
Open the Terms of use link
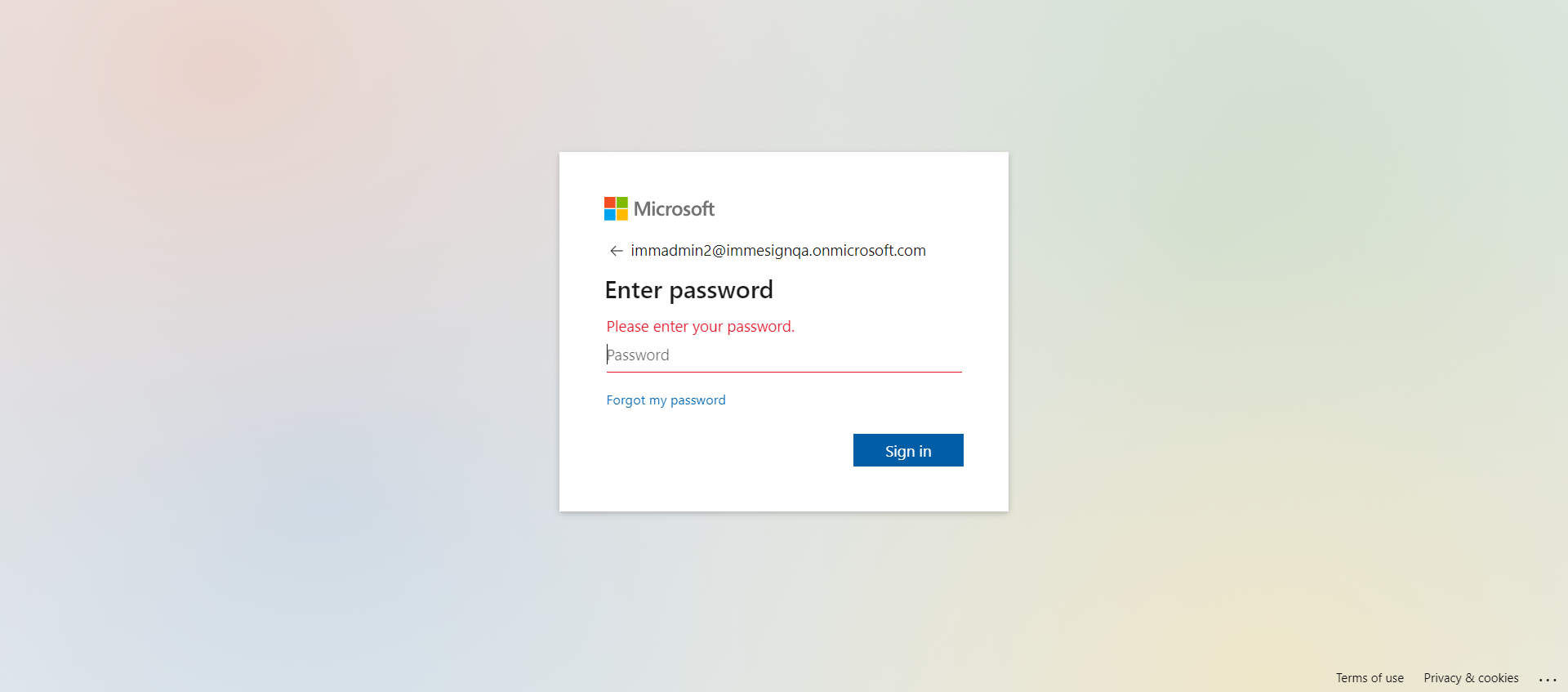tap(1370, 678)
